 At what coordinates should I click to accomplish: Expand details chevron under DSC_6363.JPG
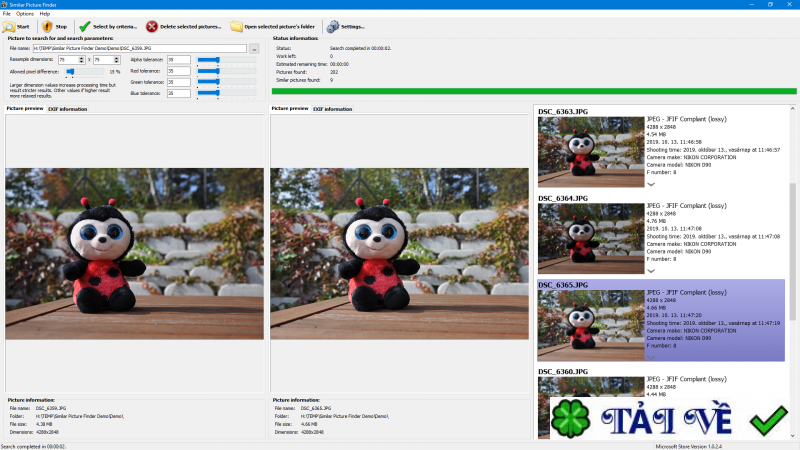[x=651, y=184]
